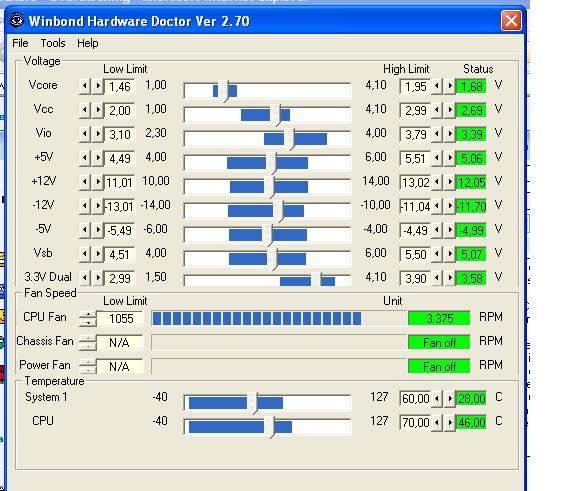Increase Vcore high limit with right arrow
This screenshot has height=491, width=576.
click(x=450, y=86)
